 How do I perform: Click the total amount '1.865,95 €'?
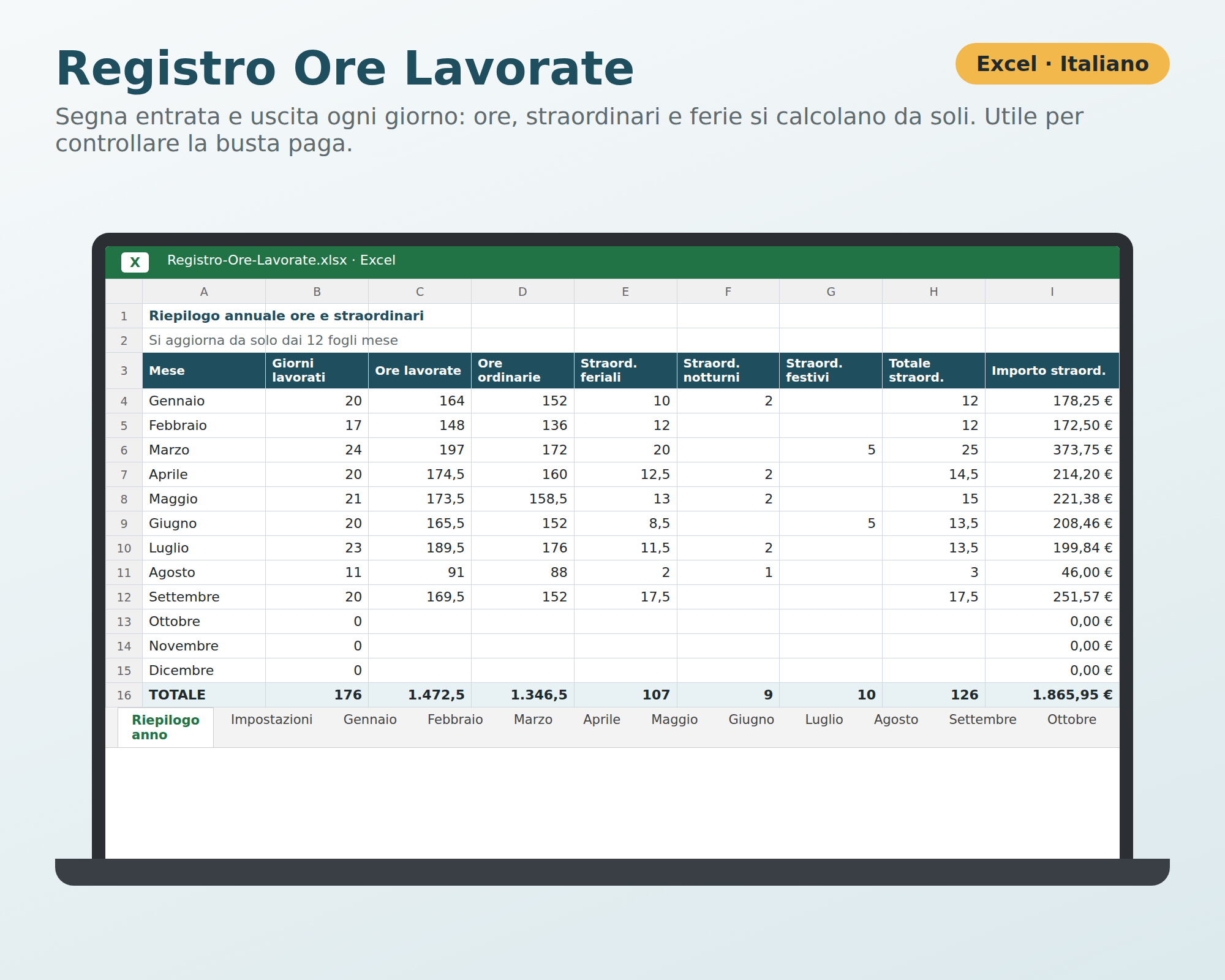tap(1052, 695)
